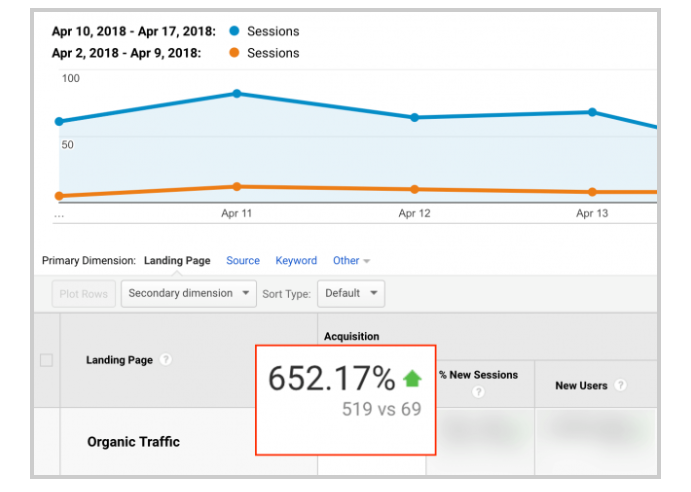Expand the Other primary dimension menu

point(351,261)
